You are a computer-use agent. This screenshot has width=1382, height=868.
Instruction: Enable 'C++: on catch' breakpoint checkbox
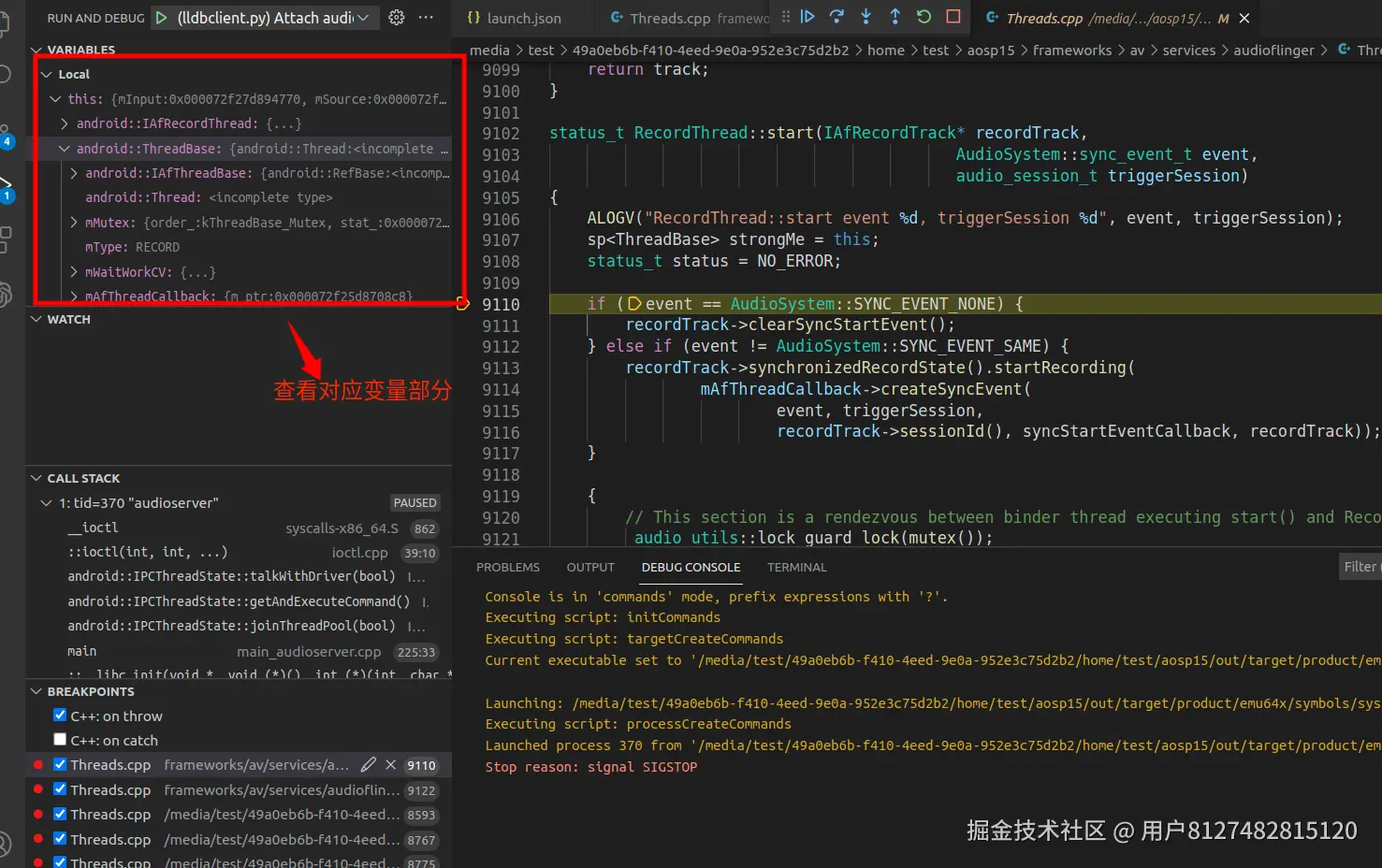60,740
